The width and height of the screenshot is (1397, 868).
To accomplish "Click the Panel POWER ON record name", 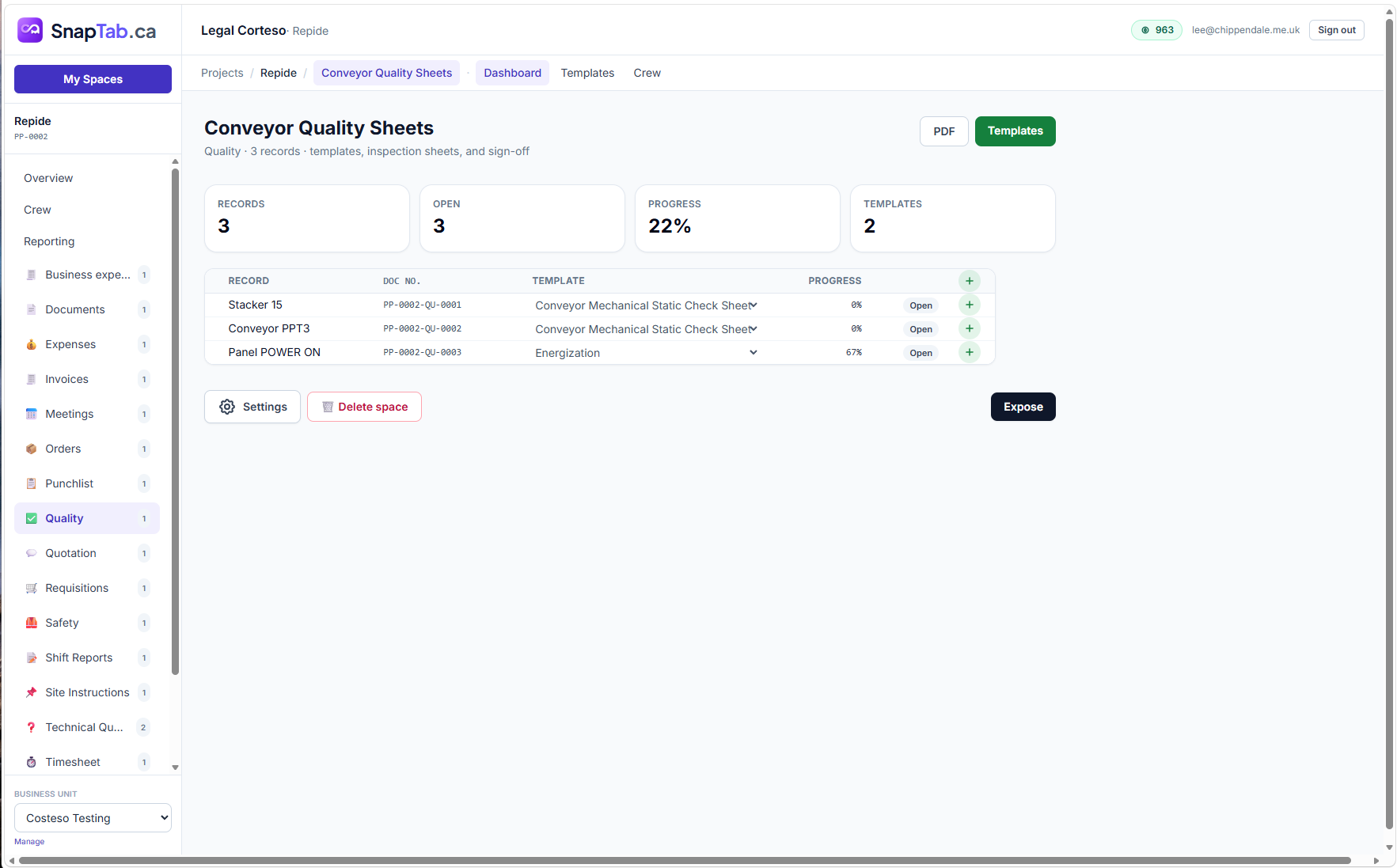I will (x=275, y=352).
